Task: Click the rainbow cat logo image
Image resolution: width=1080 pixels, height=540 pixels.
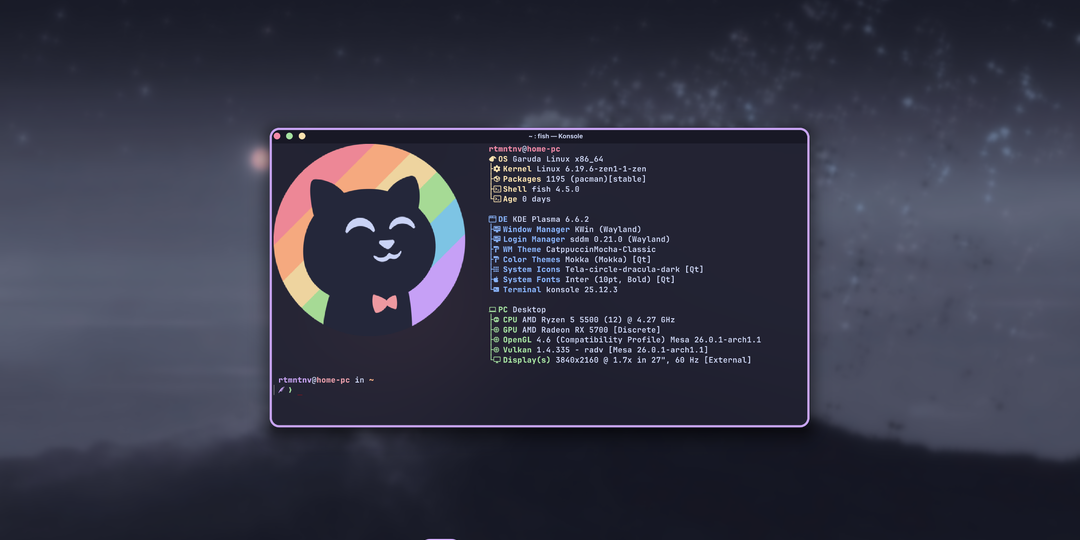Action: coord(369,239)
